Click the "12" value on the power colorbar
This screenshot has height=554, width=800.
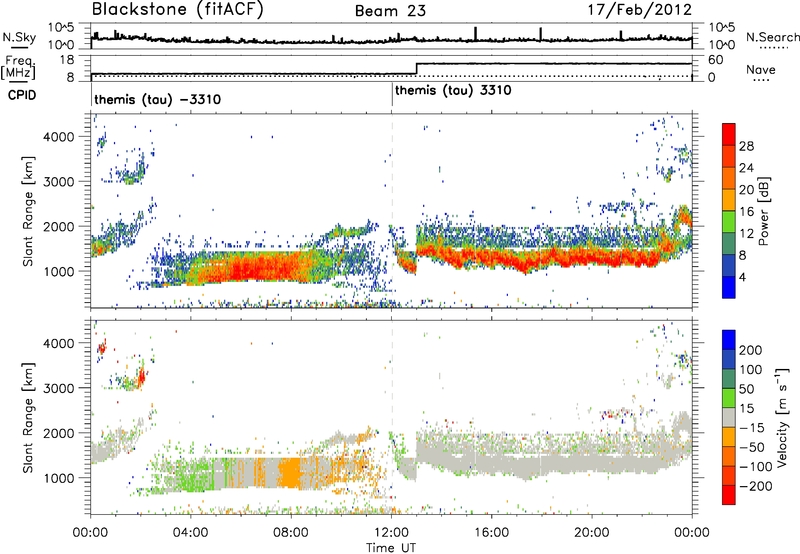pyautogui.click(x=746, y=234)
